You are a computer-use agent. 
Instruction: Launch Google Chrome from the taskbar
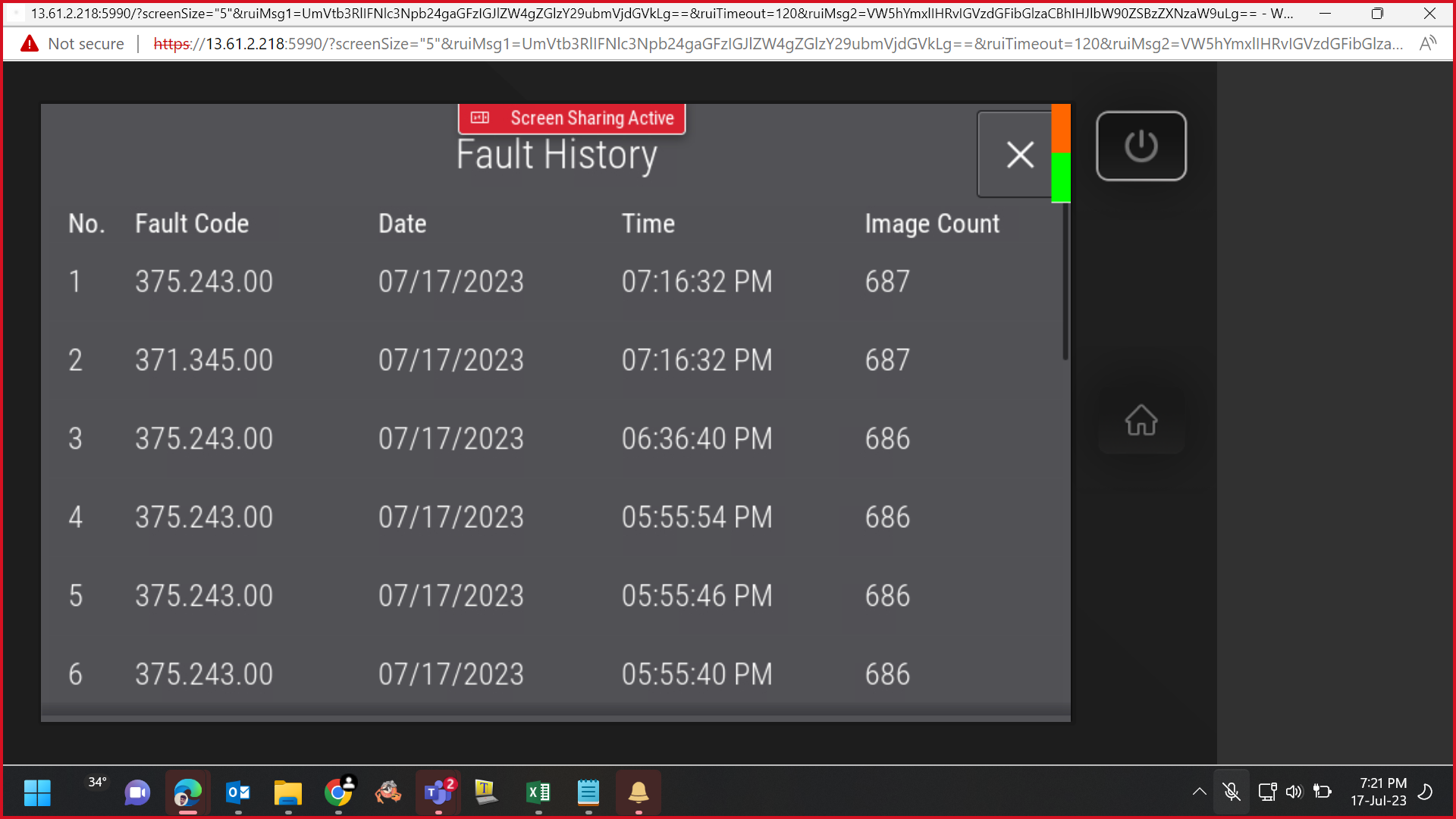[x=338, y=792]
